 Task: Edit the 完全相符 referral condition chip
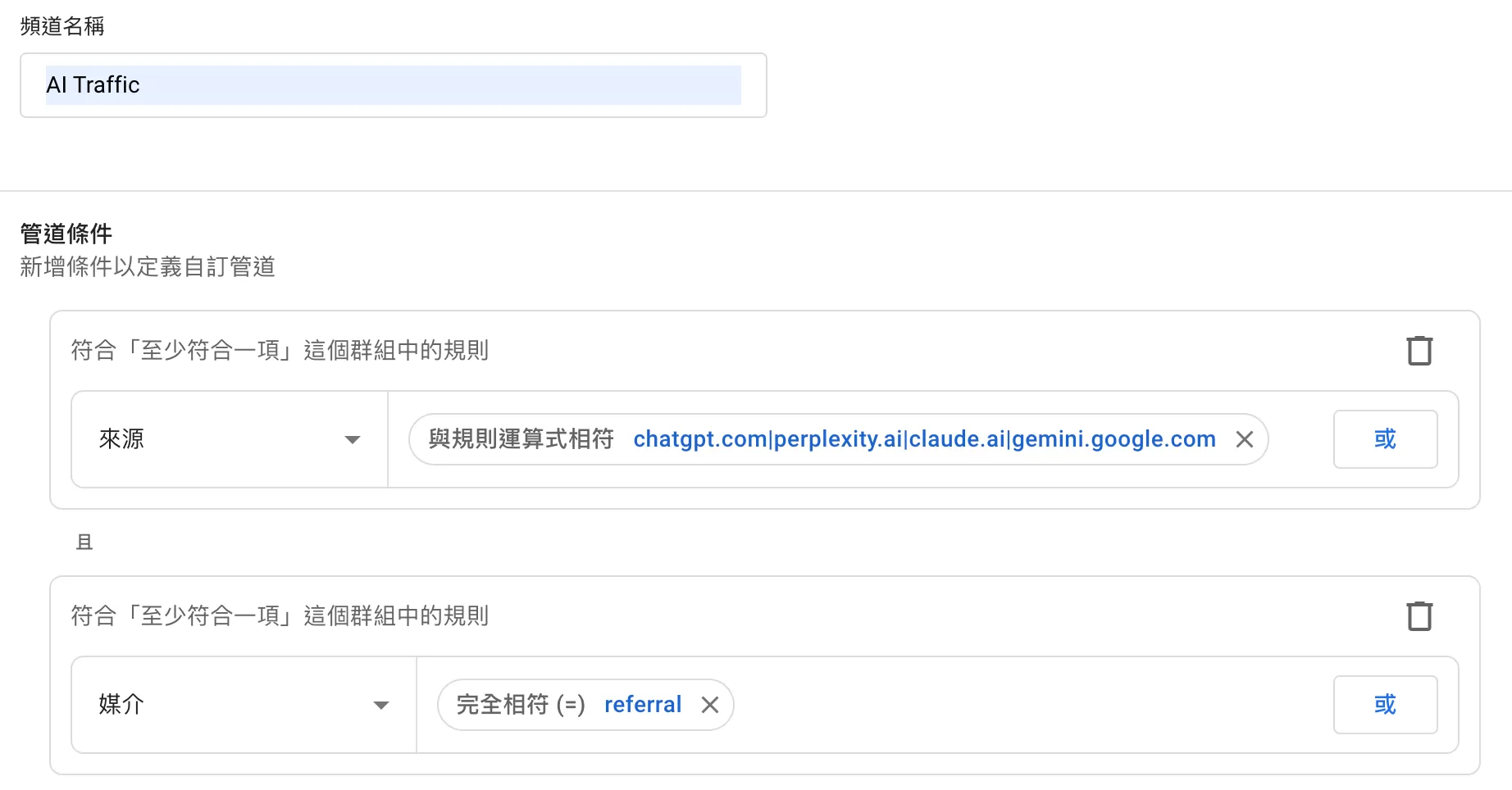(585, 705)
